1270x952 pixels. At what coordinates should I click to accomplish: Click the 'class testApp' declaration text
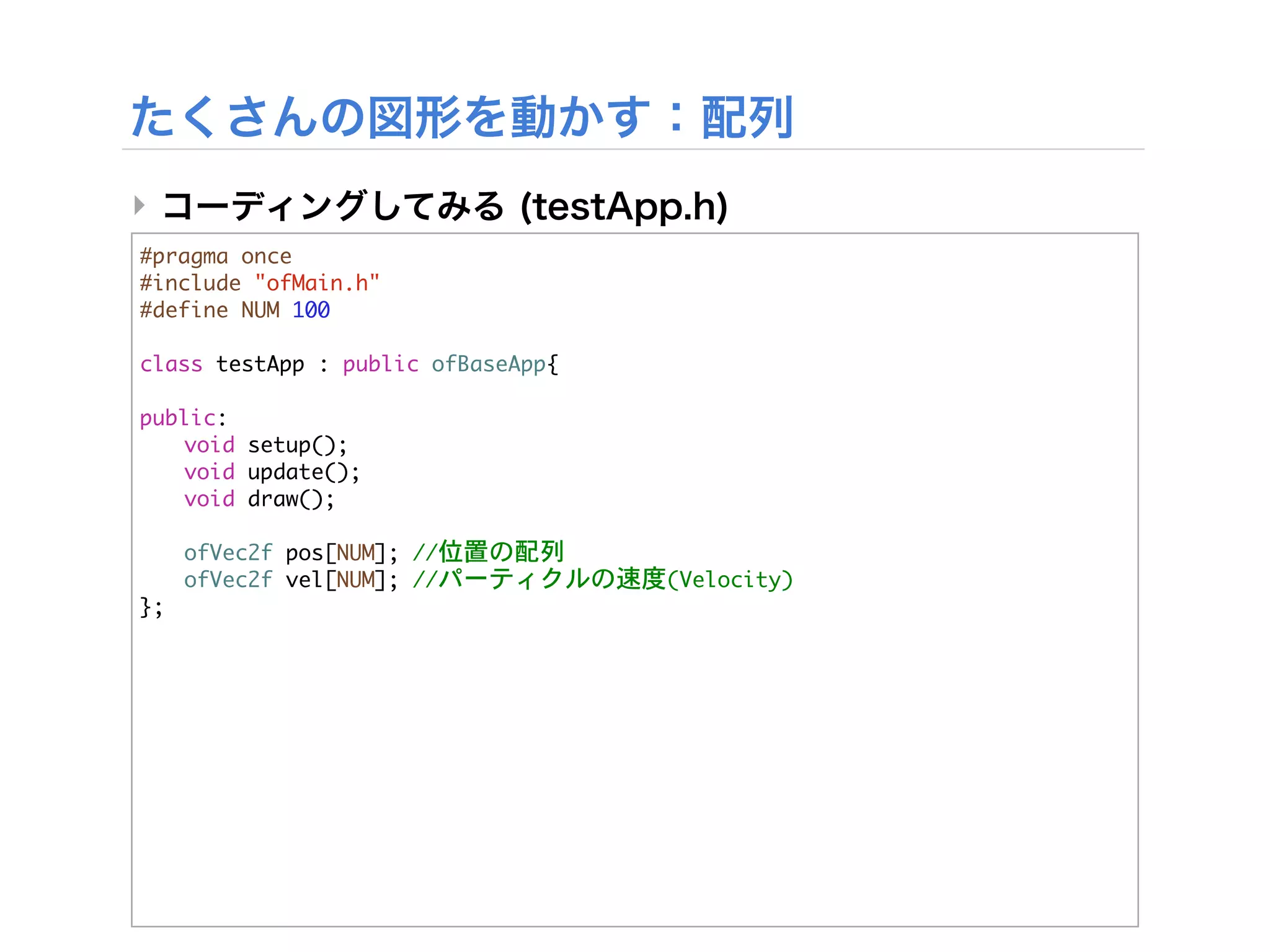pyautogui.click(x=222, y=364)
